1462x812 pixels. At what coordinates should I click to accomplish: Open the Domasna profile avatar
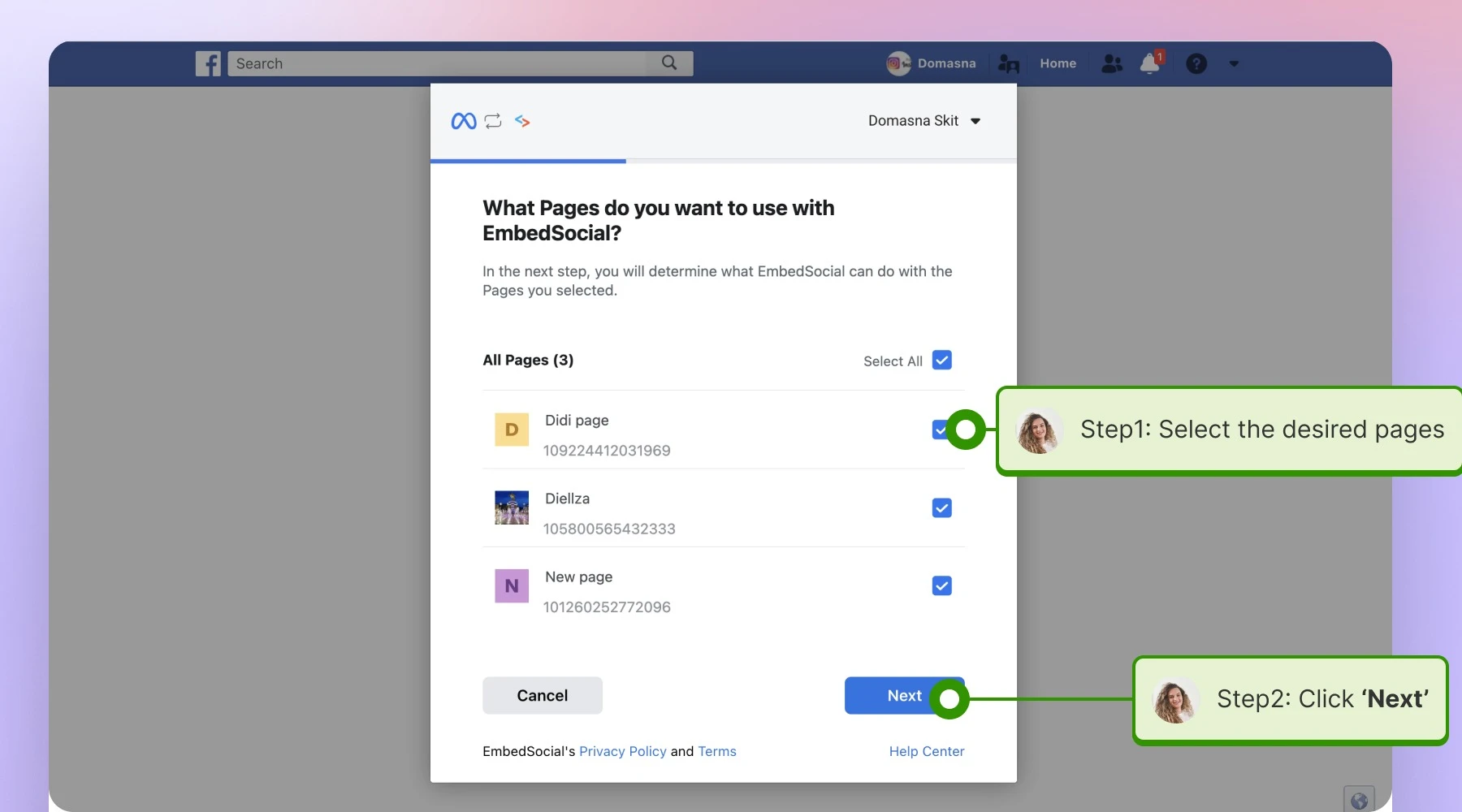tap(898, 63)
